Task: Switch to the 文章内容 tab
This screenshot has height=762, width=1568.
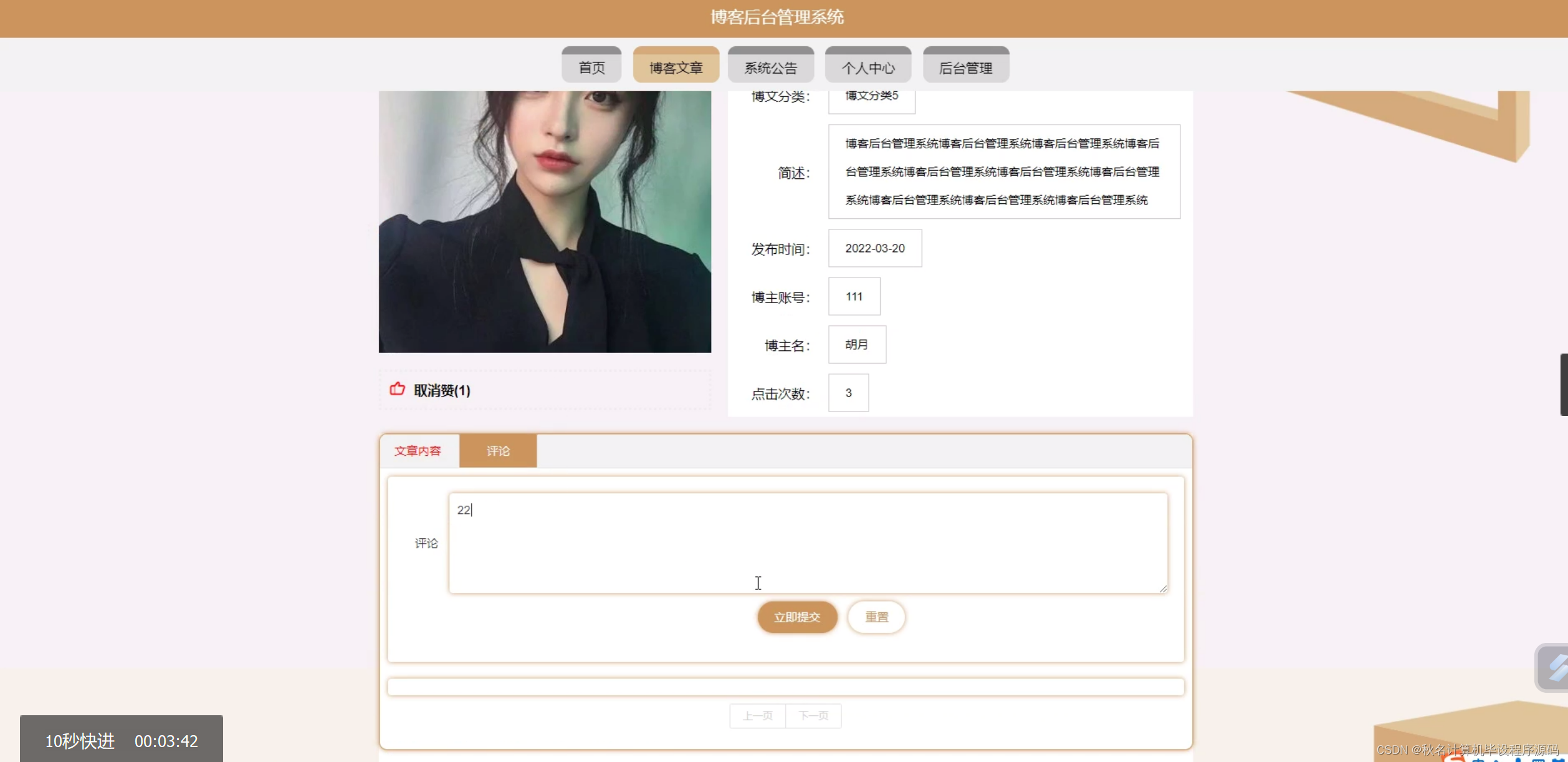Action: (x=418, y=450)
